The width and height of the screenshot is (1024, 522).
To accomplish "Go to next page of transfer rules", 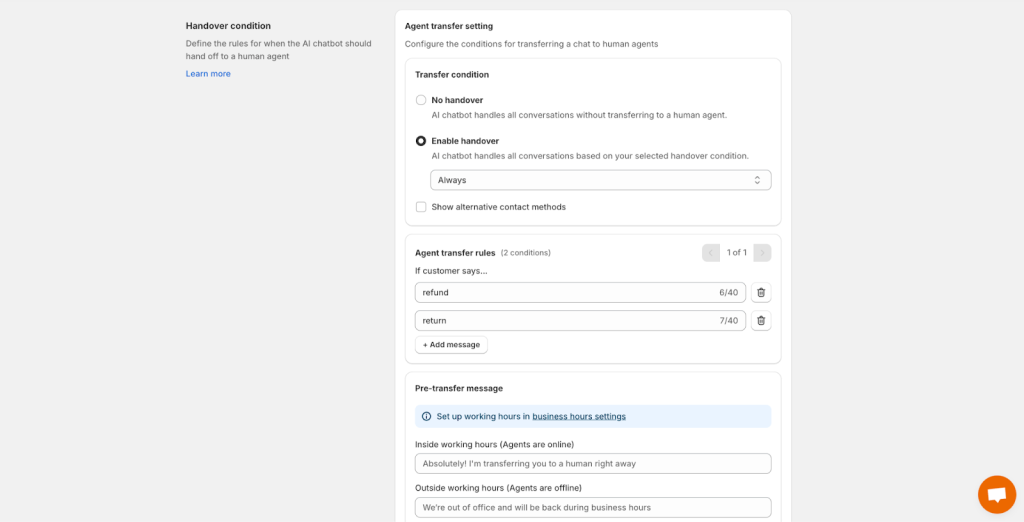I will [762, 253].
